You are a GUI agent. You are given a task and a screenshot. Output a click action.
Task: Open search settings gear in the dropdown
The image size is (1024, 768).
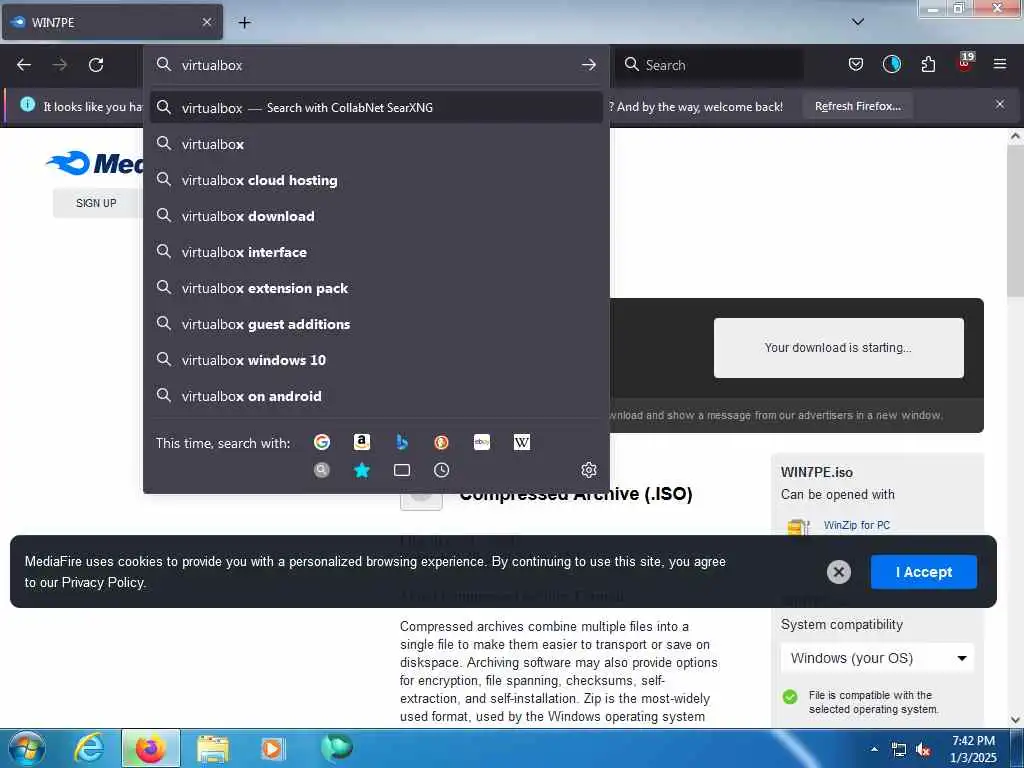point(589,470)
